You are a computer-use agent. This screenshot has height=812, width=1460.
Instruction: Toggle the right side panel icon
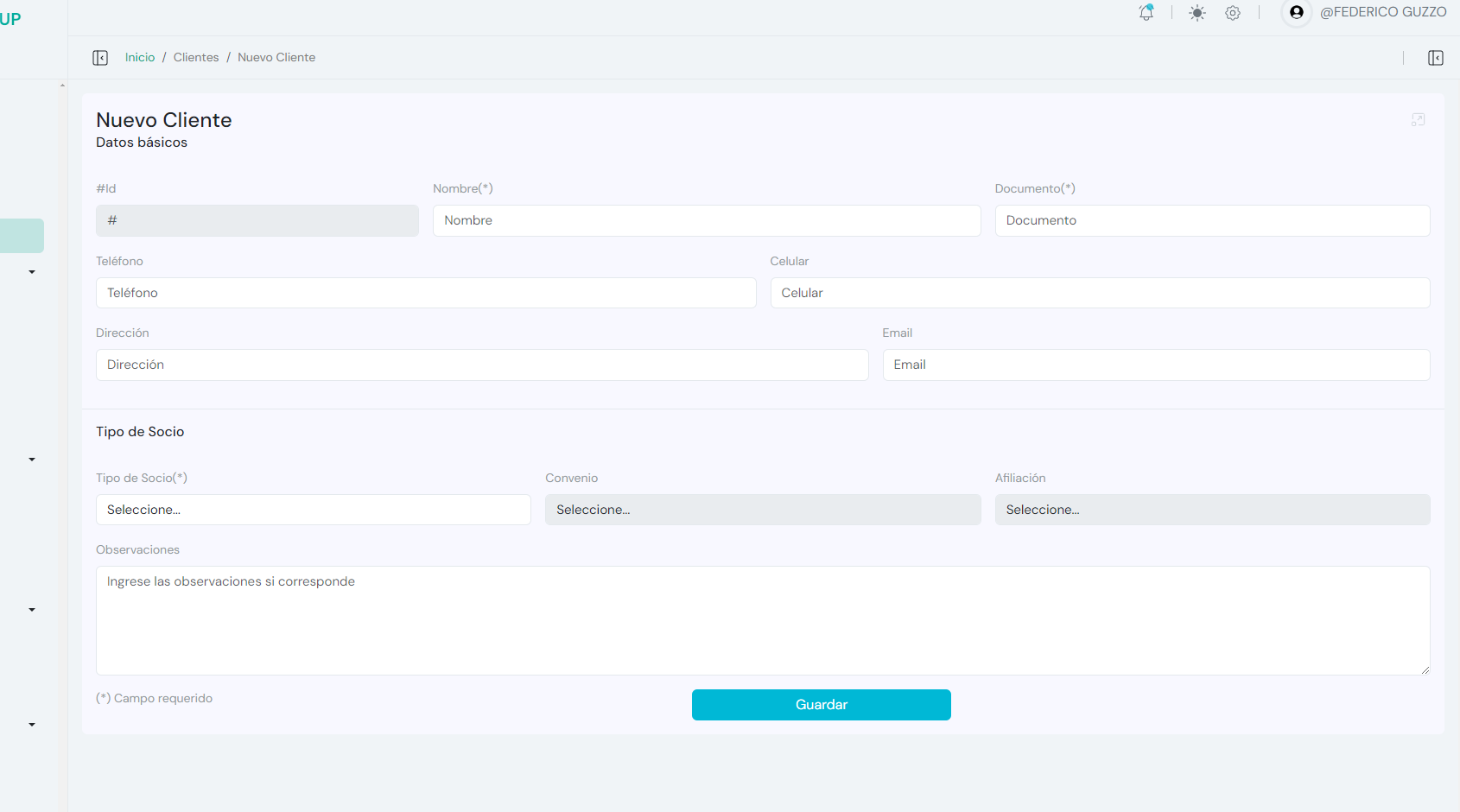pos(1436,58)
